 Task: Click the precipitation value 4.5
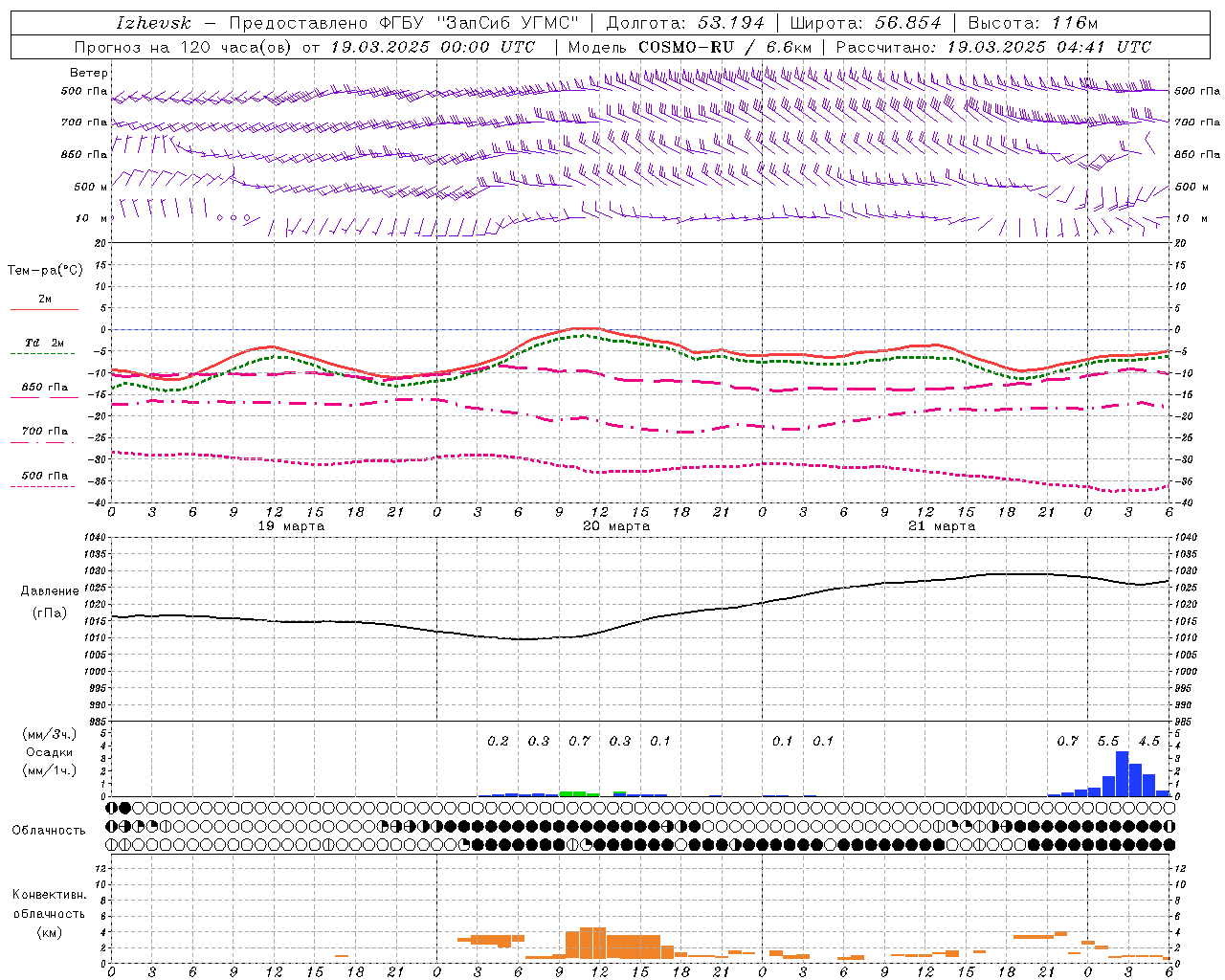click(x=1148, y=741)
